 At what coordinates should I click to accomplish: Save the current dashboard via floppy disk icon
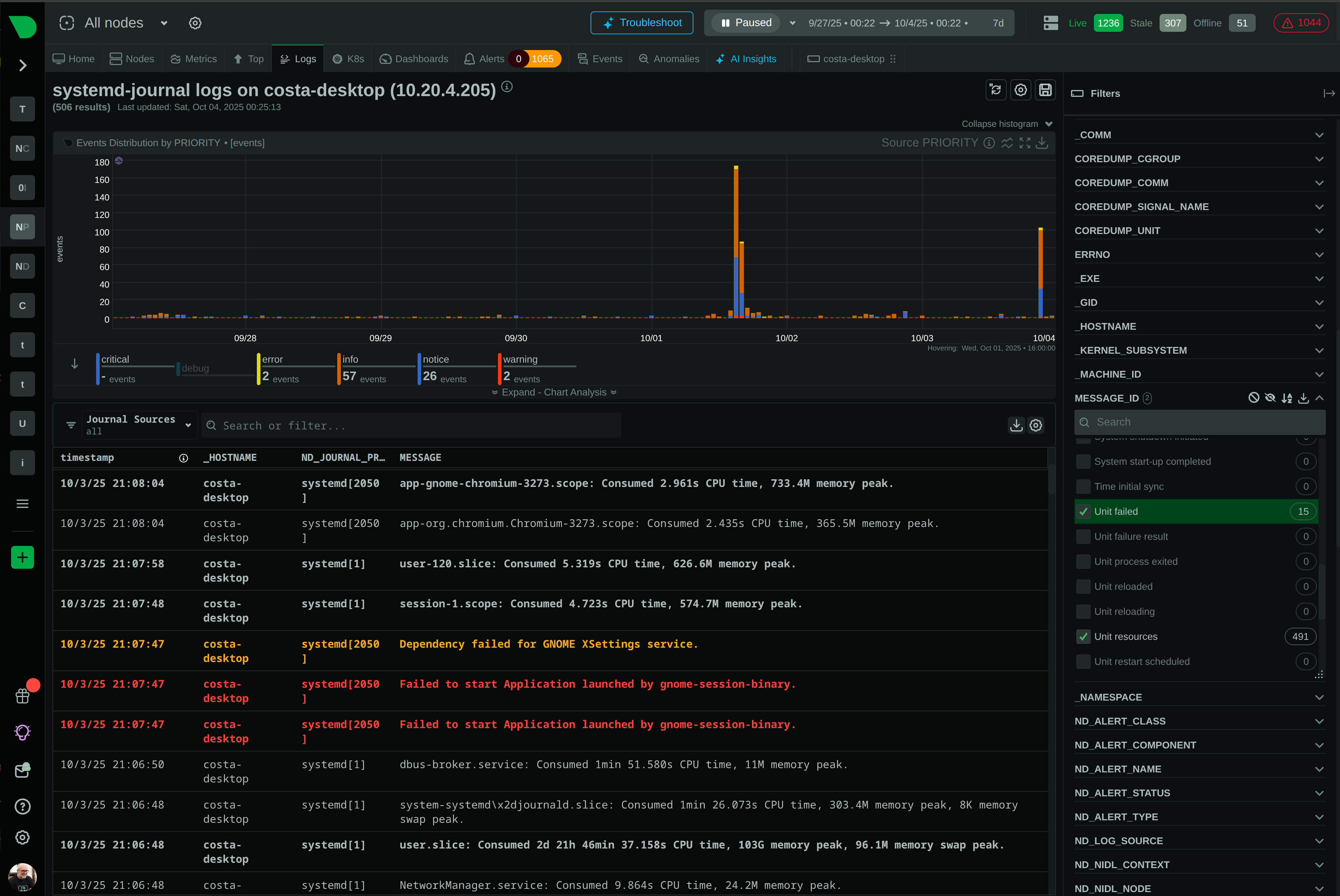[x=1045, y=90]
